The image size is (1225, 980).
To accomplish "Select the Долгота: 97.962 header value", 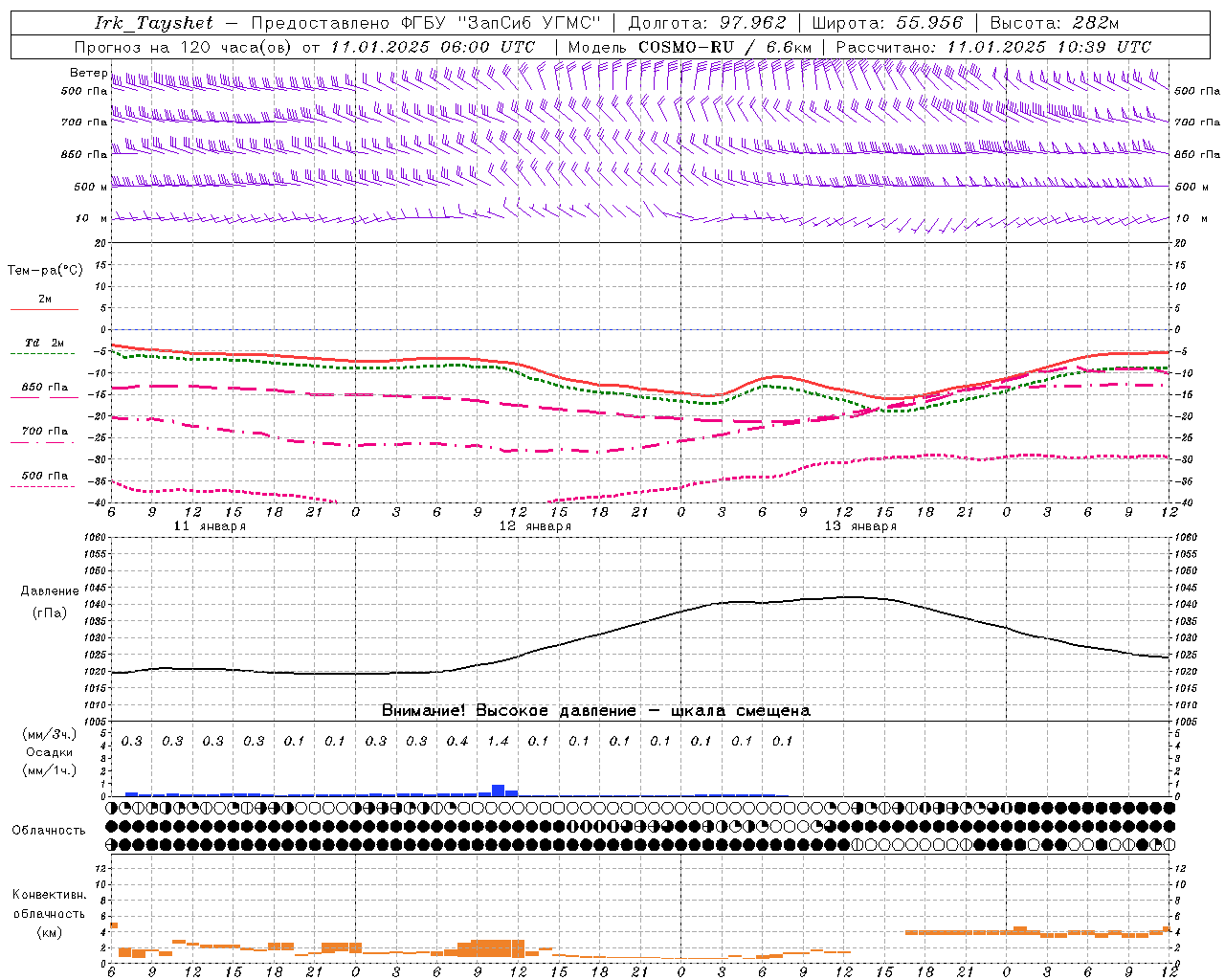I will (x=707, y=23).
